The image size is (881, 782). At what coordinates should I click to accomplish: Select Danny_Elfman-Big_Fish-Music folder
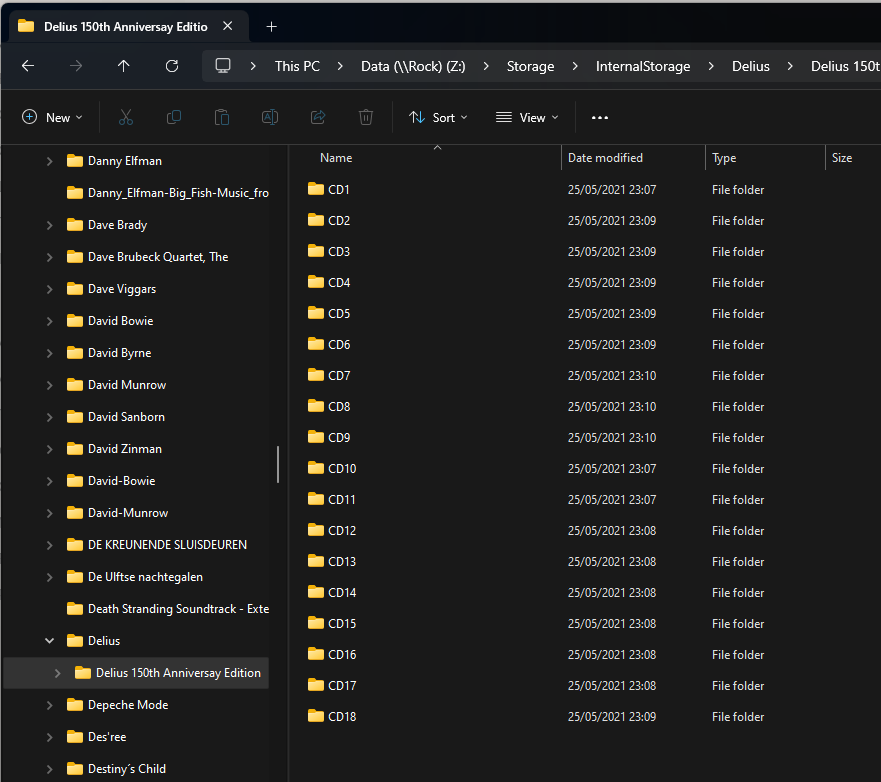point(178,193)
